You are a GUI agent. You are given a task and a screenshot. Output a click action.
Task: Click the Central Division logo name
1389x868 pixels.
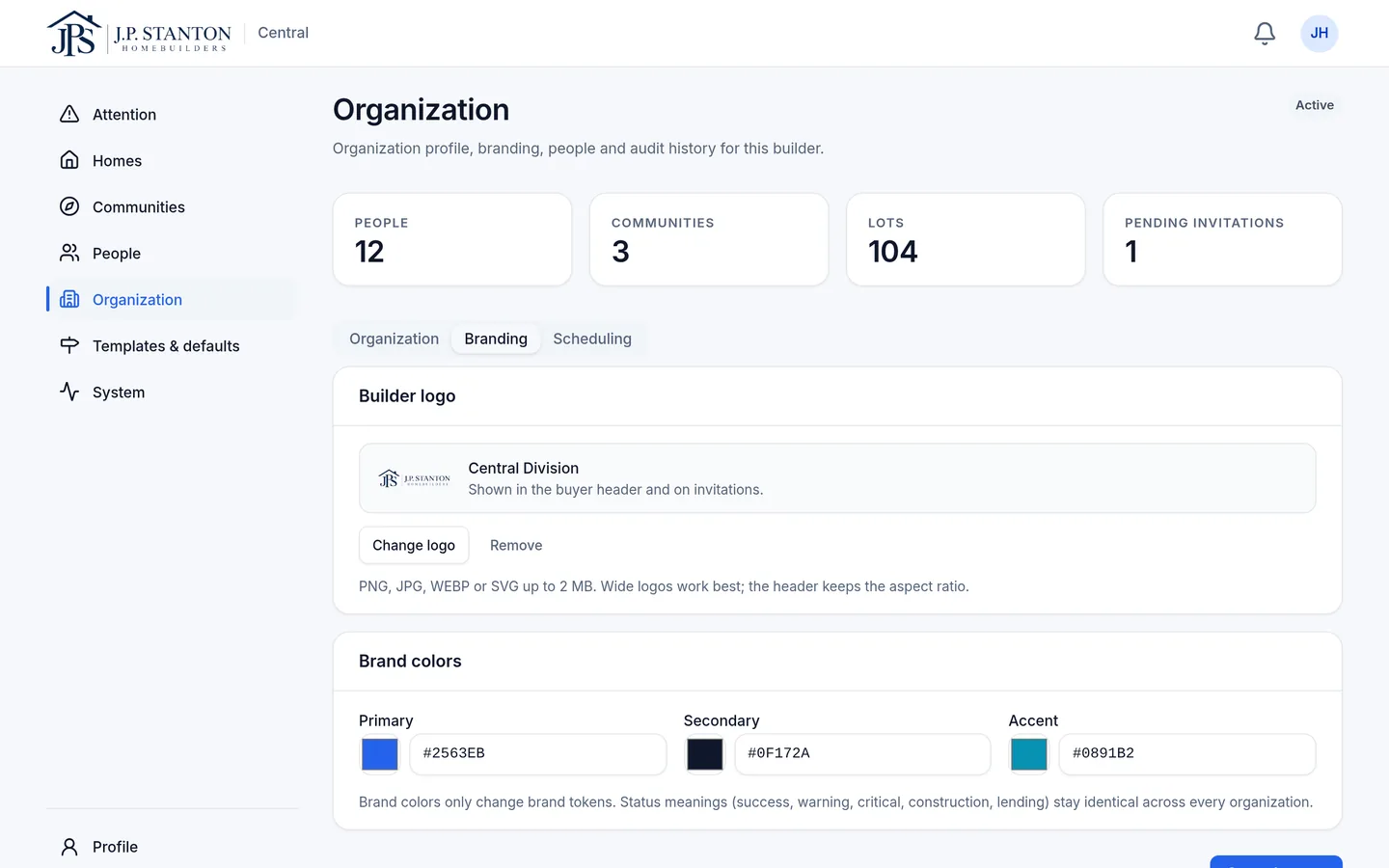(524, 468)
